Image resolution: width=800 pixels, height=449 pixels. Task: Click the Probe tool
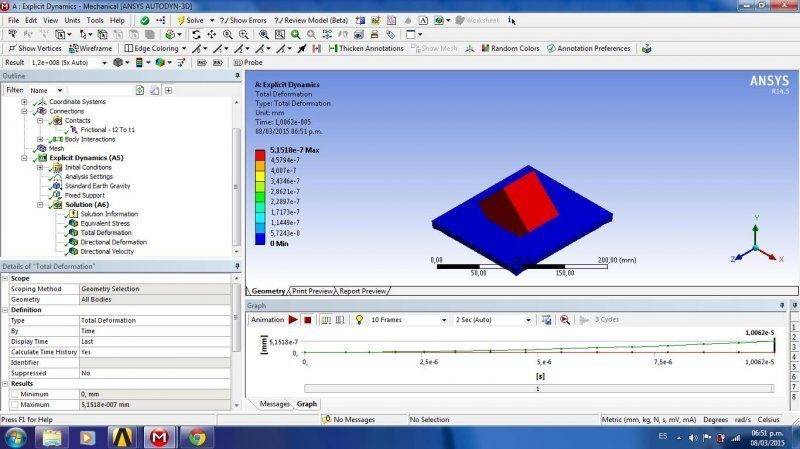(248, 62)
